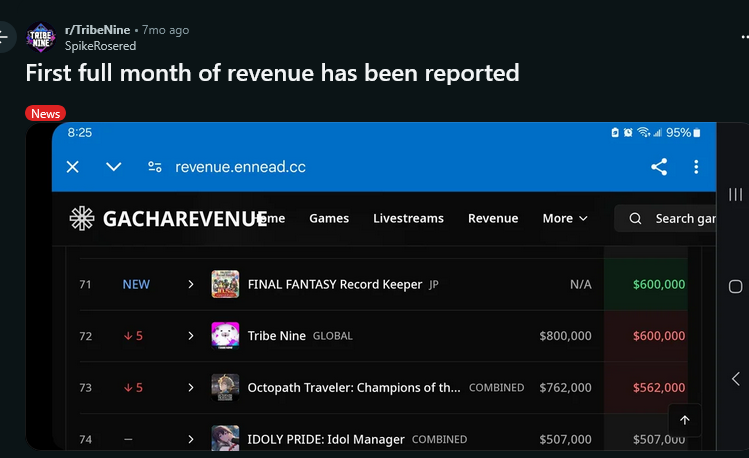Screen dimensions: 749x458
Task: Select the Tribe Nine game name
Action: 277,336
